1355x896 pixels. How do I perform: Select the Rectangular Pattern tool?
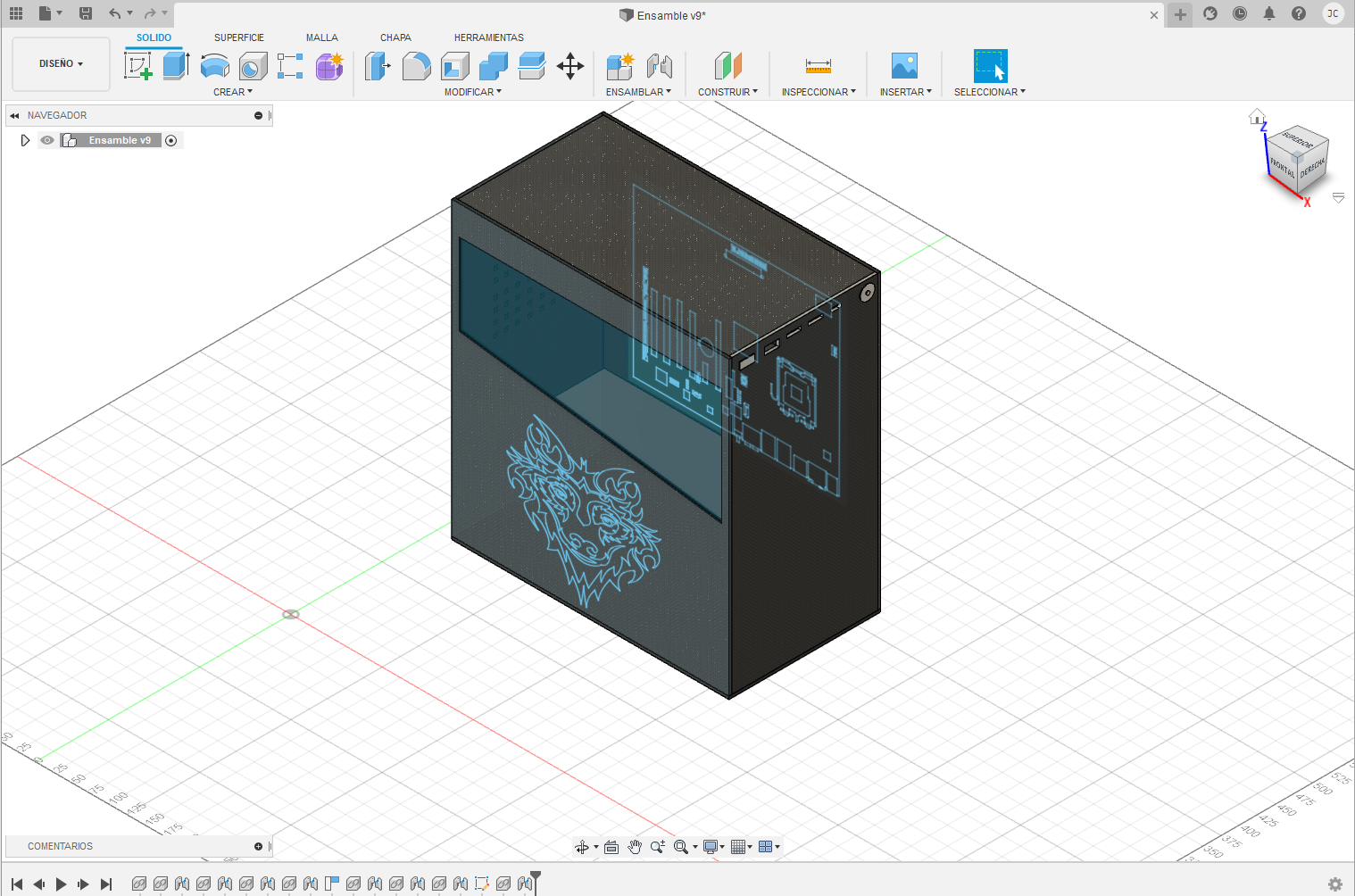[290, 66]
